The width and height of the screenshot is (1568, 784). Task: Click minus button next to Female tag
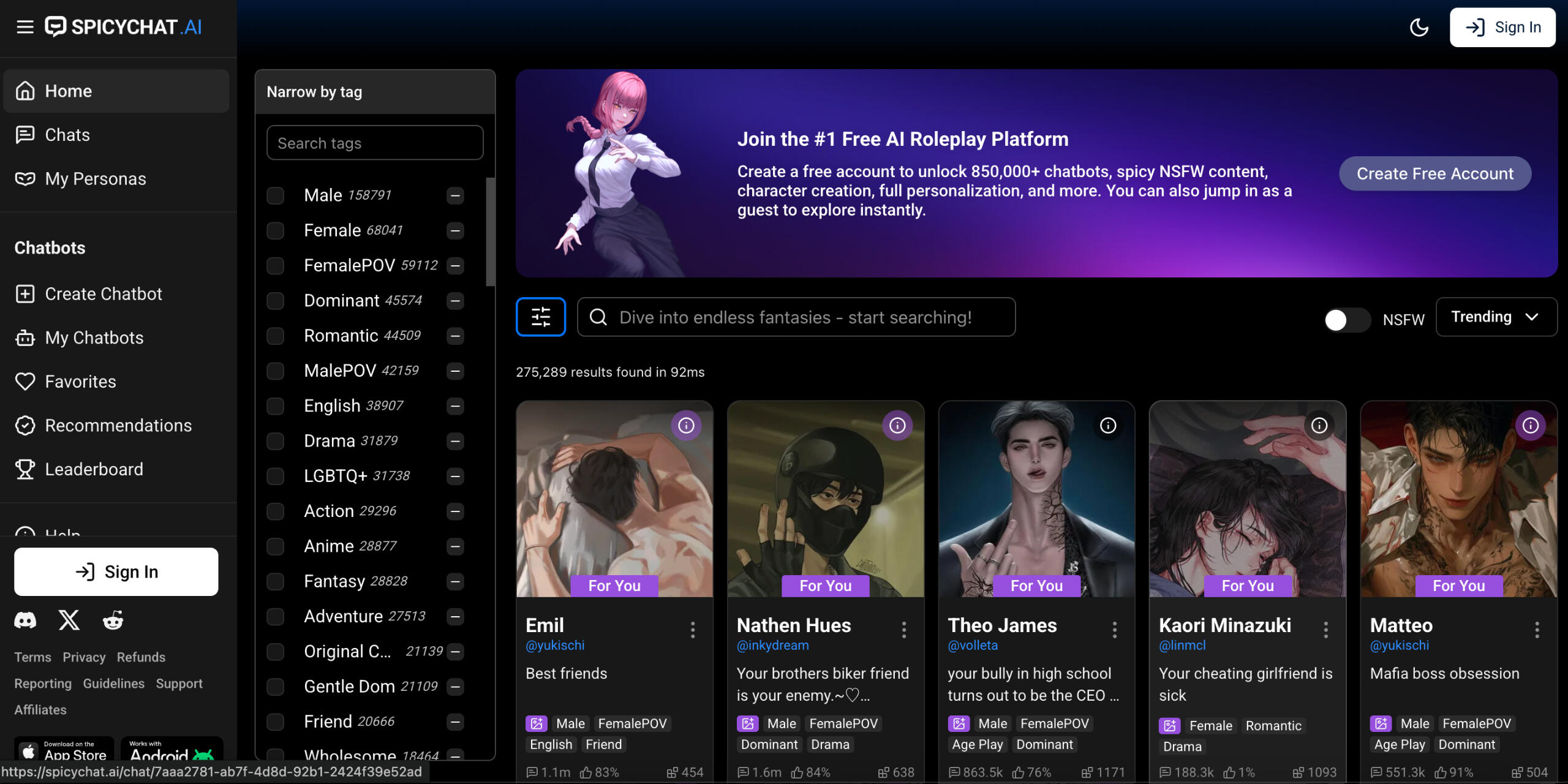click(455, 231)
